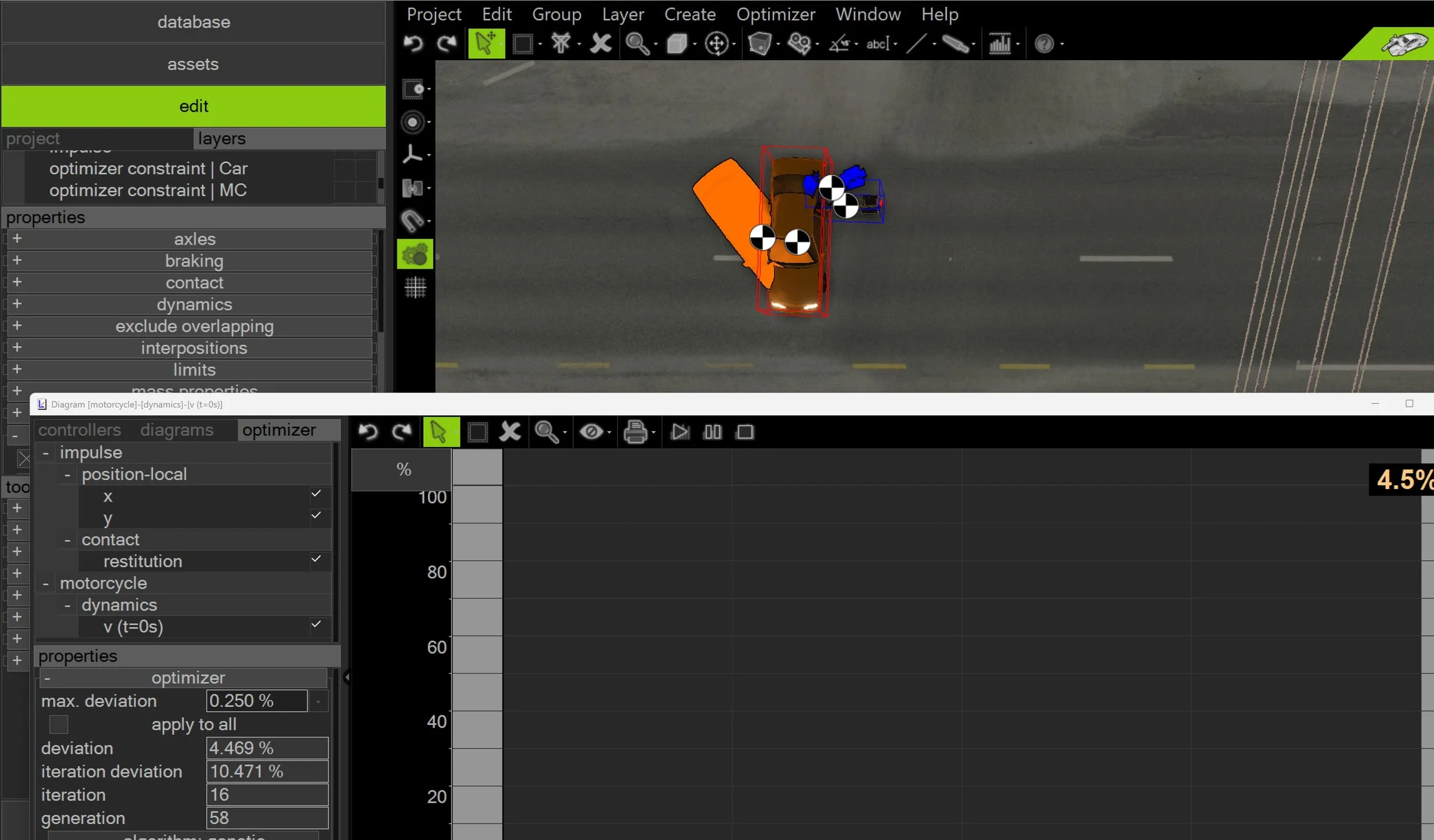The width and height of the screenshot is (1434, 840).
Task: Click the green gears simulation icon
Action: coord(415,254)
